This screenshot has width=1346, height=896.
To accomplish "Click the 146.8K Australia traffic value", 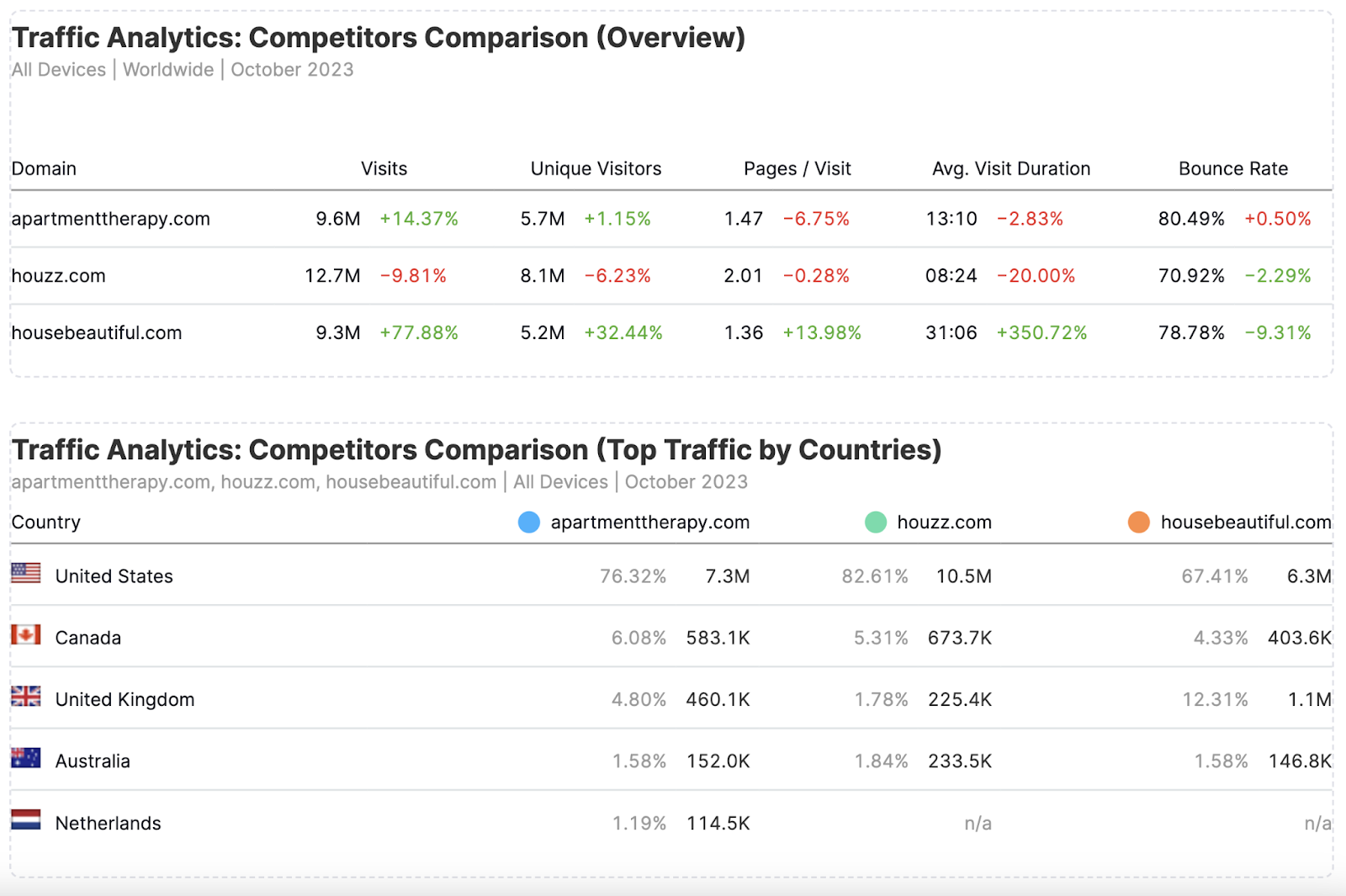I will pos(1300,761).
